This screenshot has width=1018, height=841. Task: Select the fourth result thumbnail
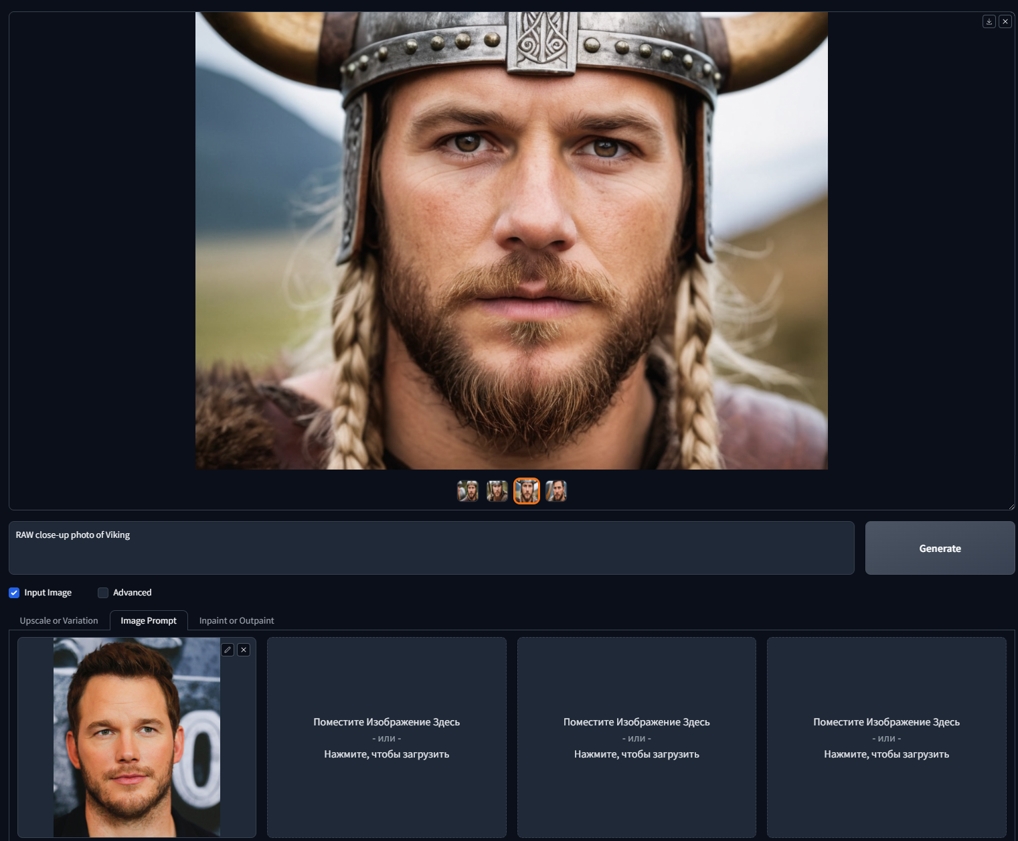556,491
